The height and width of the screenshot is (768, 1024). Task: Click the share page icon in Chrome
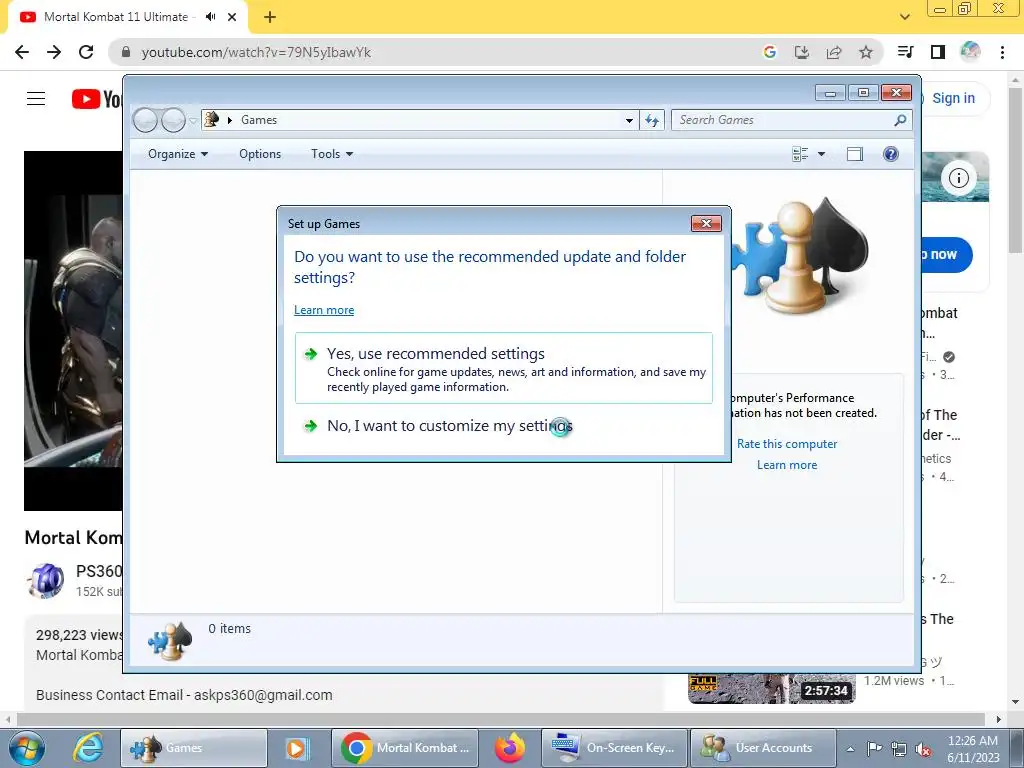coord(834,52)
